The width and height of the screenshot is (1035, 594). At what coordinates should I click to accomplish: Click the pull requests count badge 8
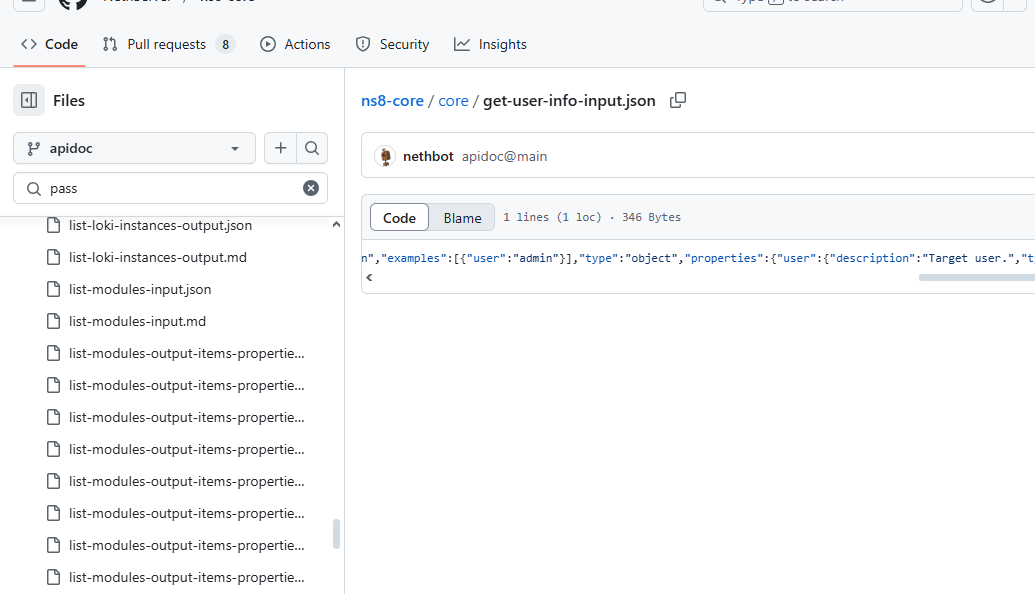tap(225, 44)
